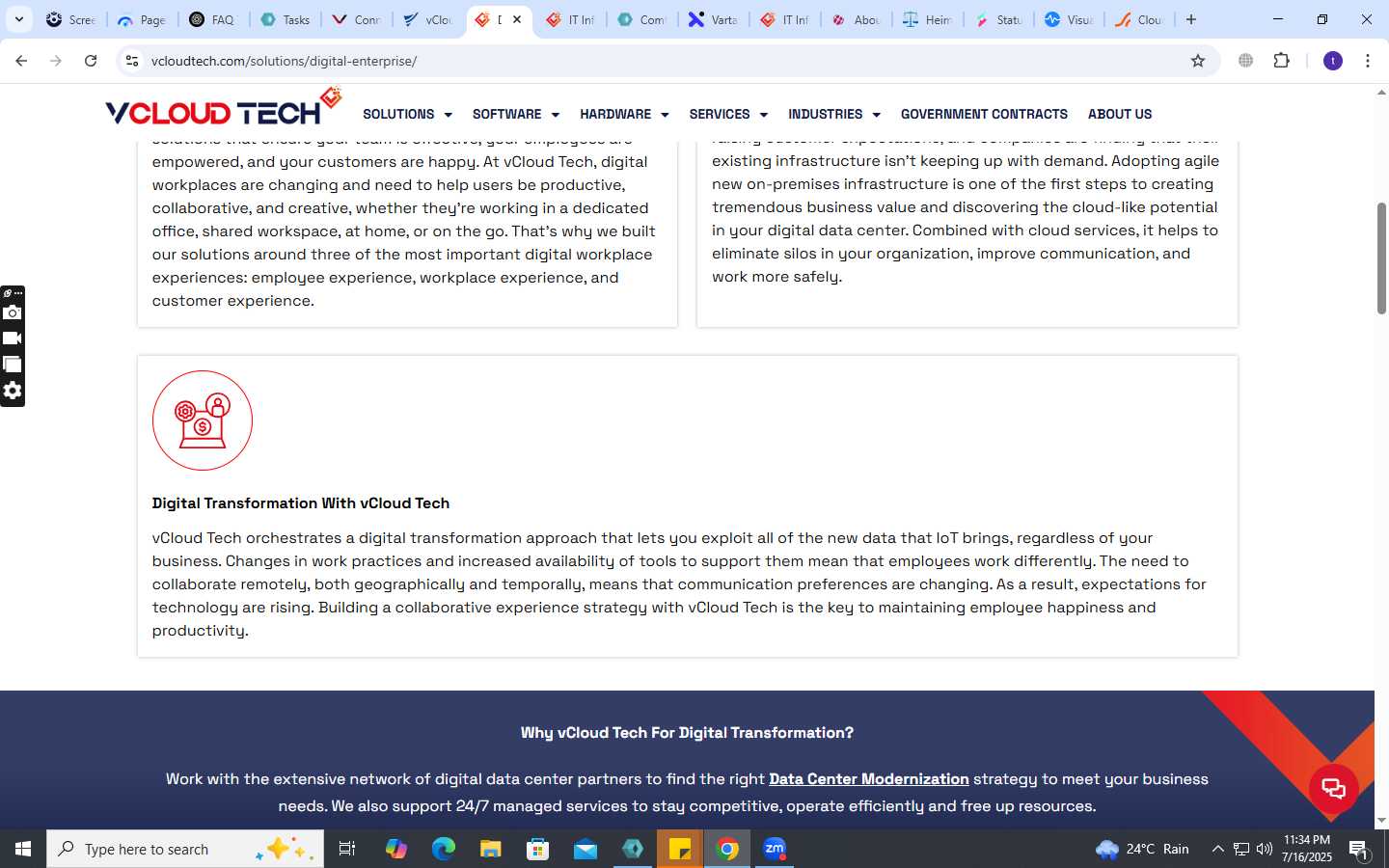Expand the SERVICES dropdown menu
This screenshot has height=868, width=1389.
click(x=728, y=114)
